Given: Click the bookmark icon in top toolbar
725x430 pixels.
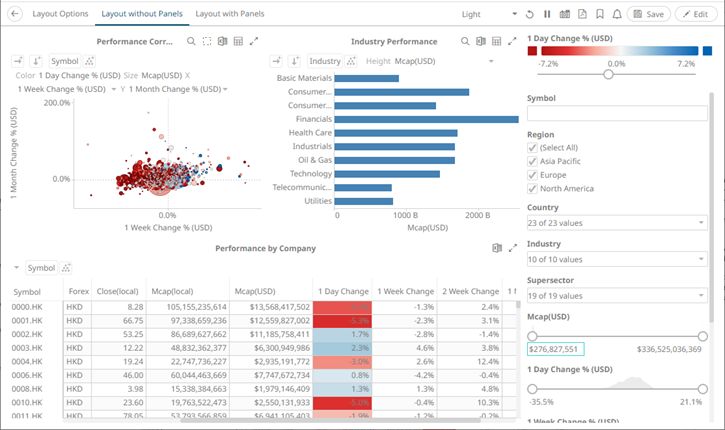Looking at the screenshot, I should tap(598, 14).
